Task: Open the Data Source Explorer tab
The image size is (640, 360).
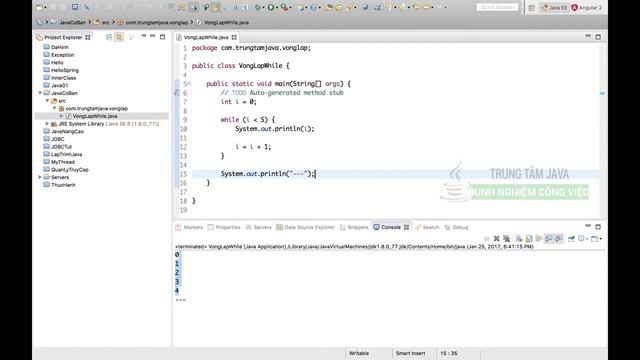Action: (305, 227)
